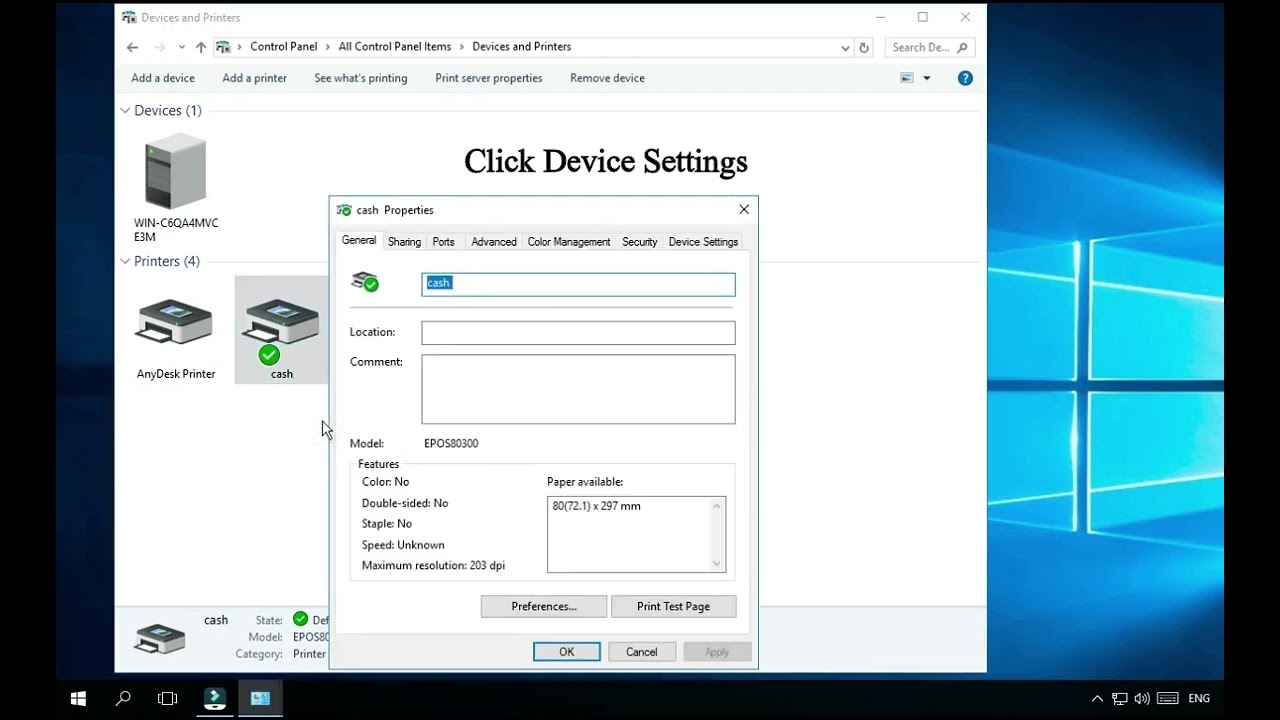Click the Back navigation arrow
The width and height of the screenshot is (1280, 720).
(132, 47)
